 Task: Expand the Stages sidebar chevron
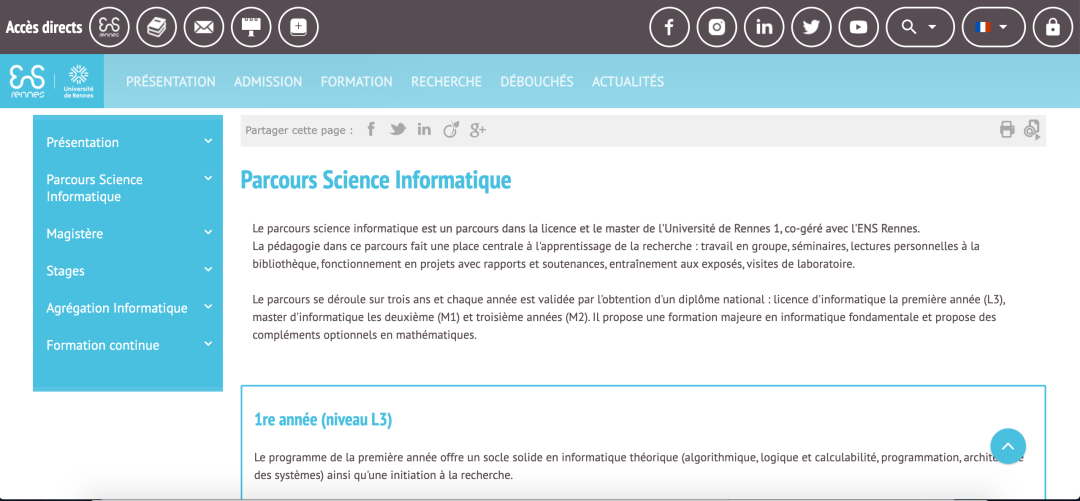click(x=208, y=270)
